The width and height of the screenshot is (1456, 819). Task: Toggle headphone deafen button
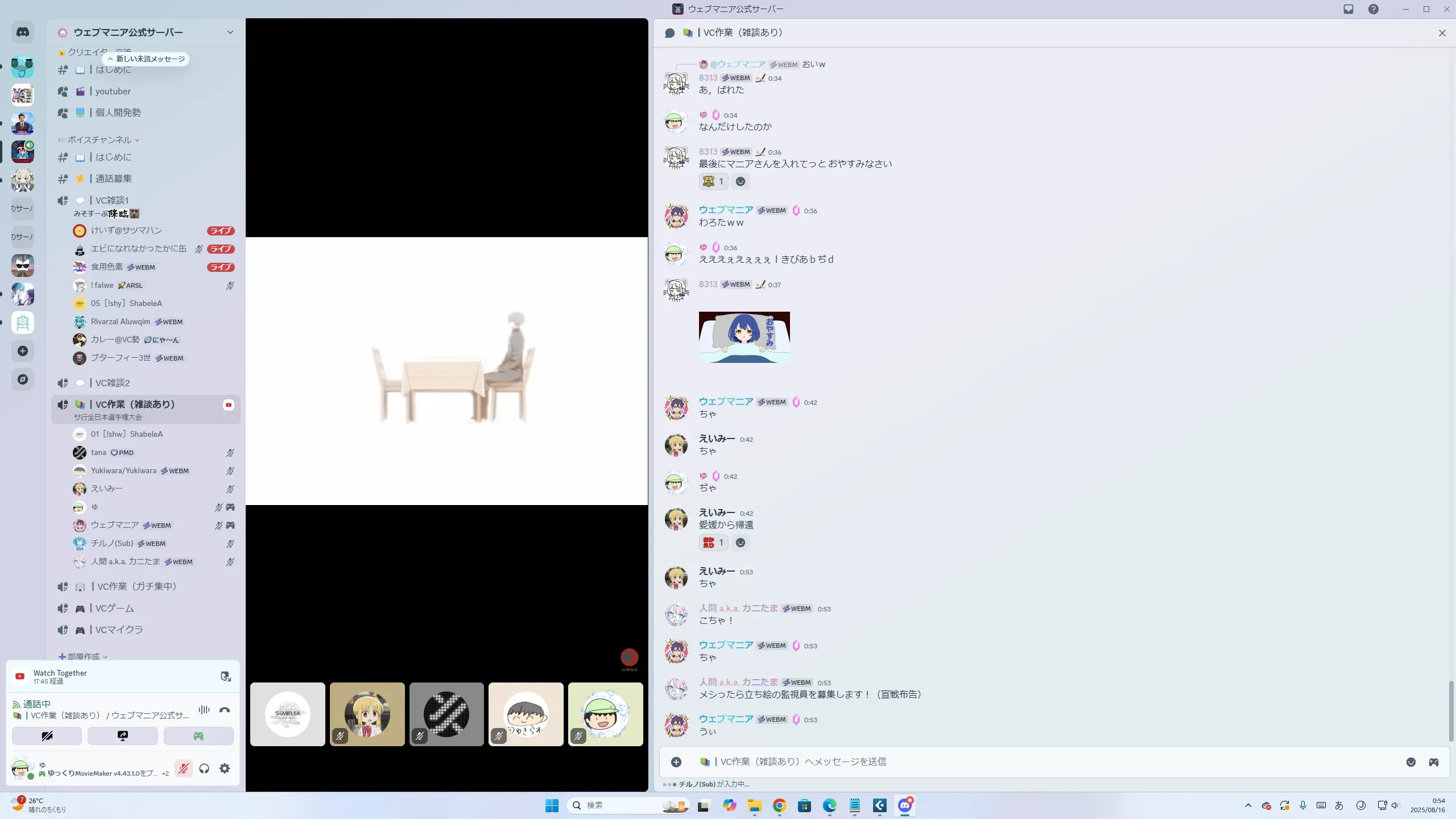click(x=204, y=768)
